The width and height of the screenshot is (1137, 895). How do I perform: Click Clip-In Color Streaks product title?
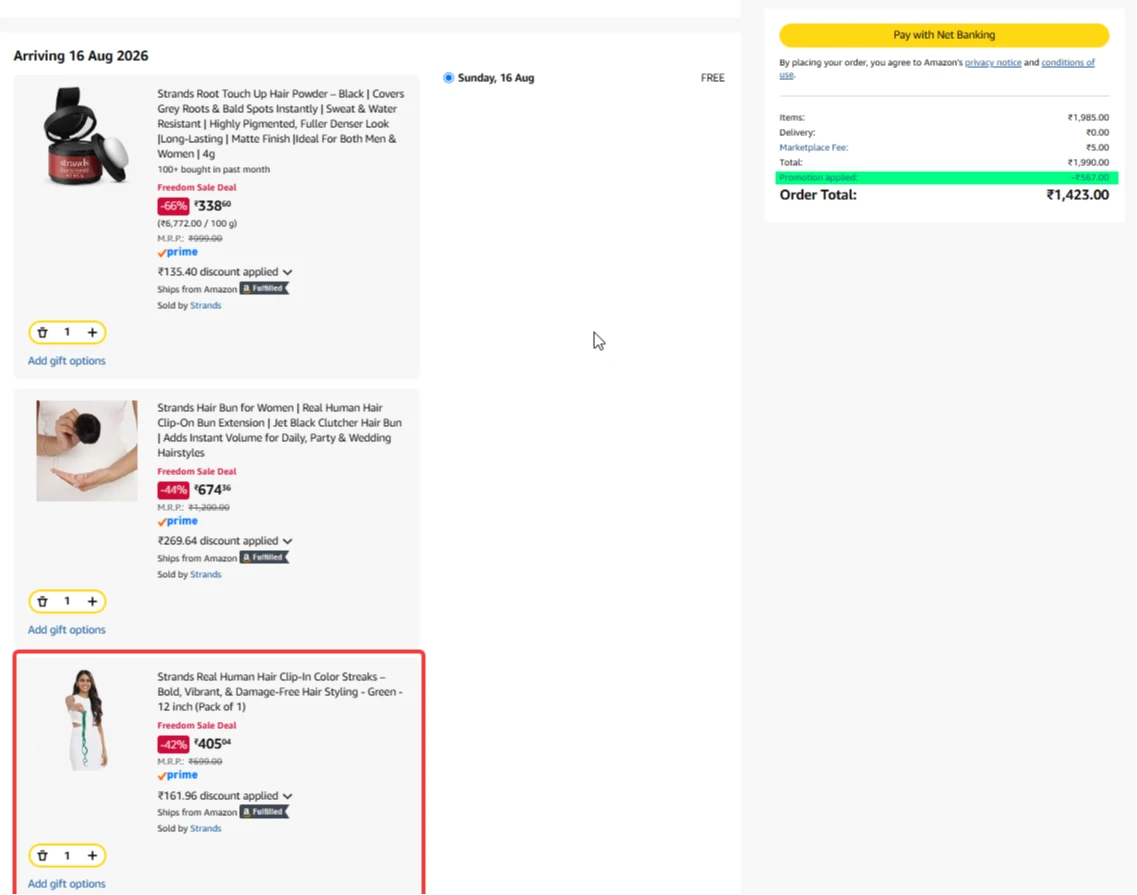[x=280, y=691]
